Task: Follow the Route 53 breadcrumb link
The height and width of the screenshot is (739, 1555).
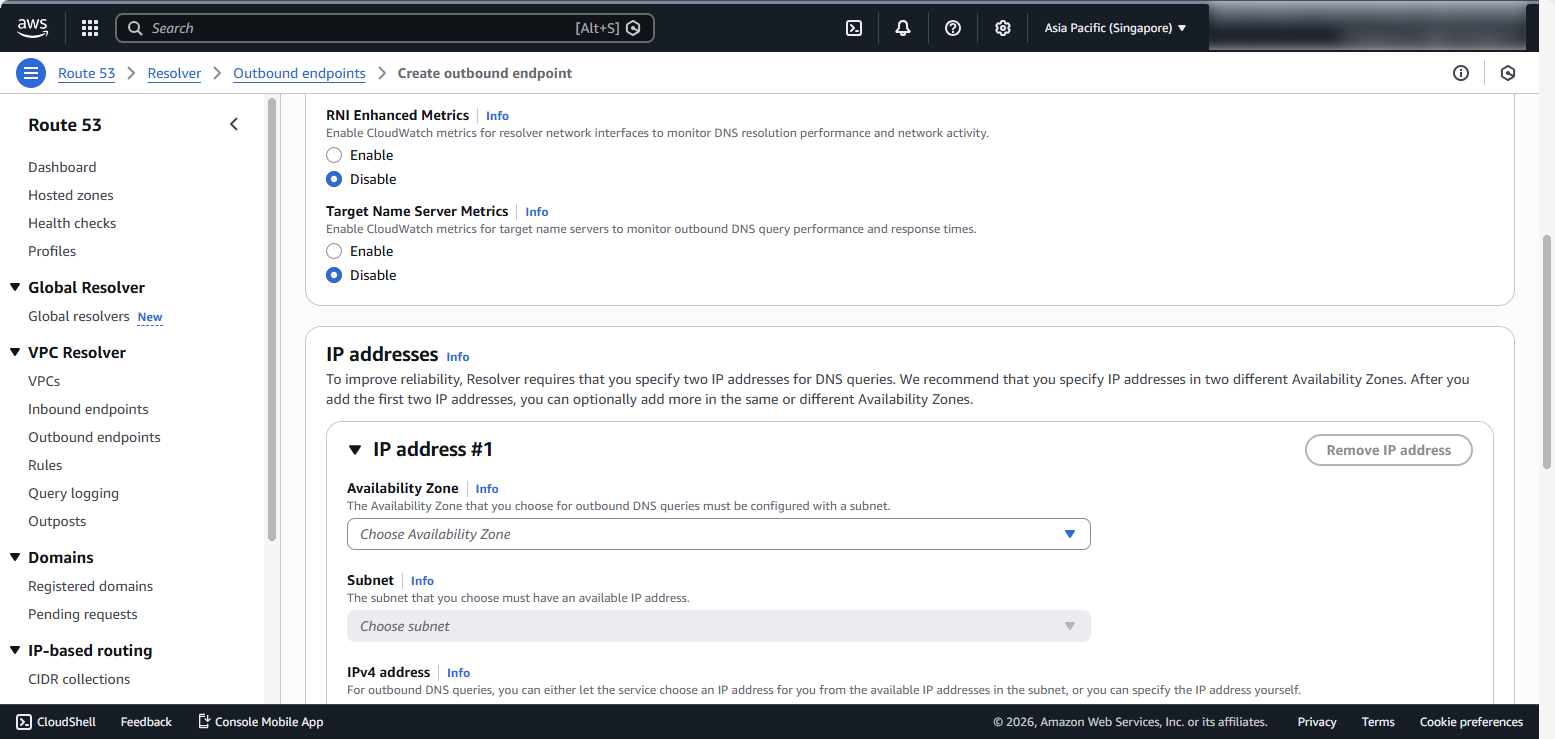Action: [x=87, y=73]
